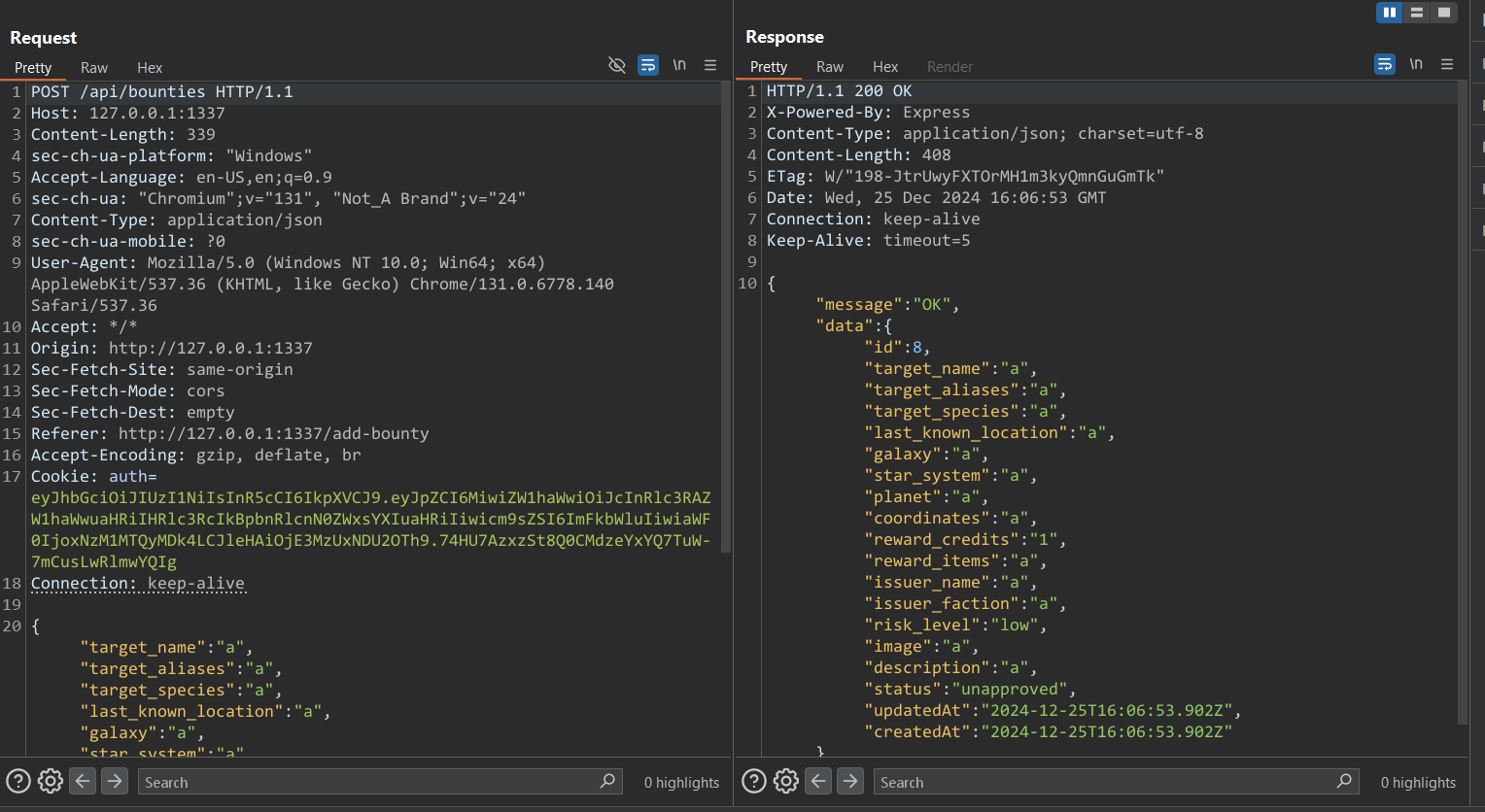Toggle show newline characters in Request panel
This screenshot has width=1485, height=812.
[x=679, y=65]
